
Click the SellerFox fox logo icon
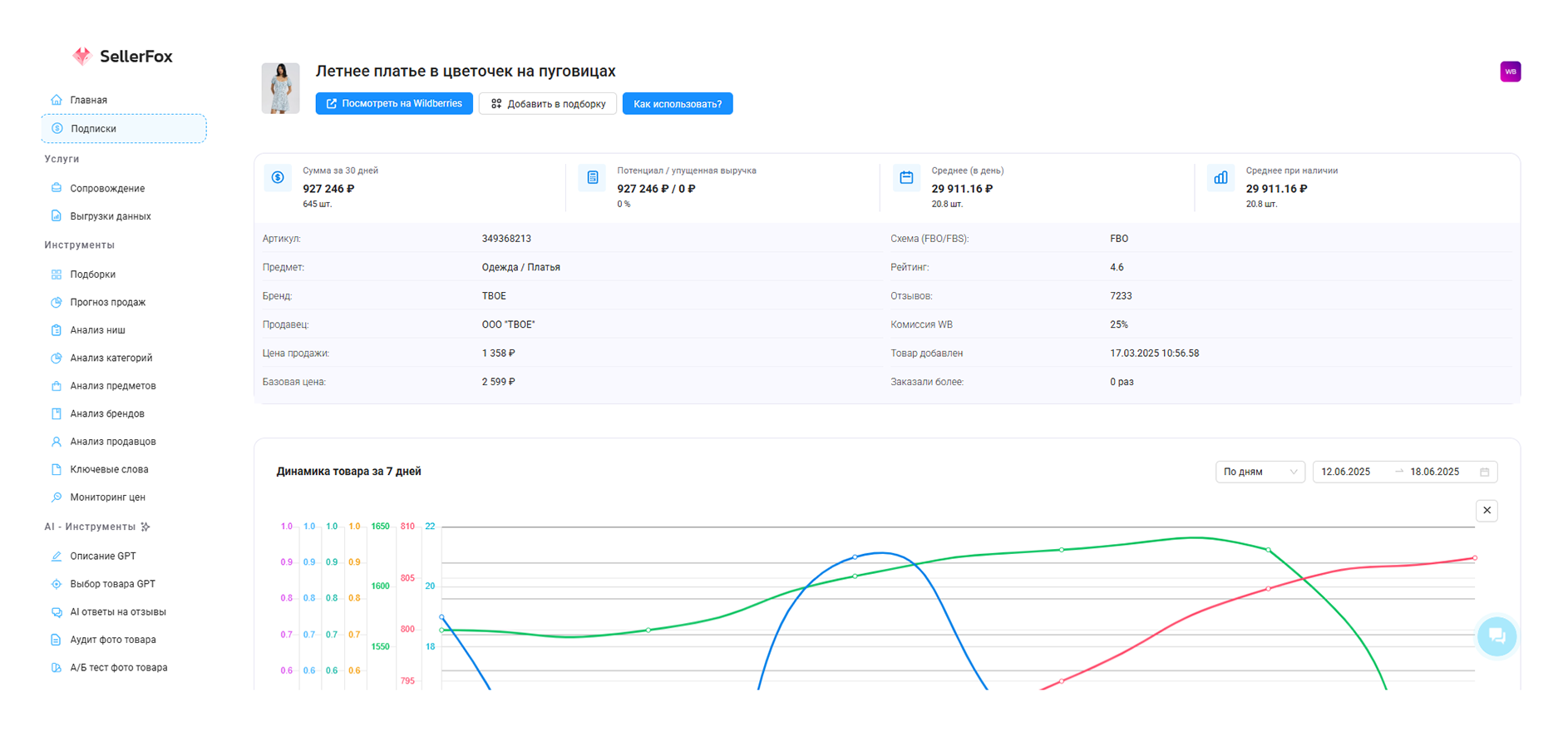point(81,56)
